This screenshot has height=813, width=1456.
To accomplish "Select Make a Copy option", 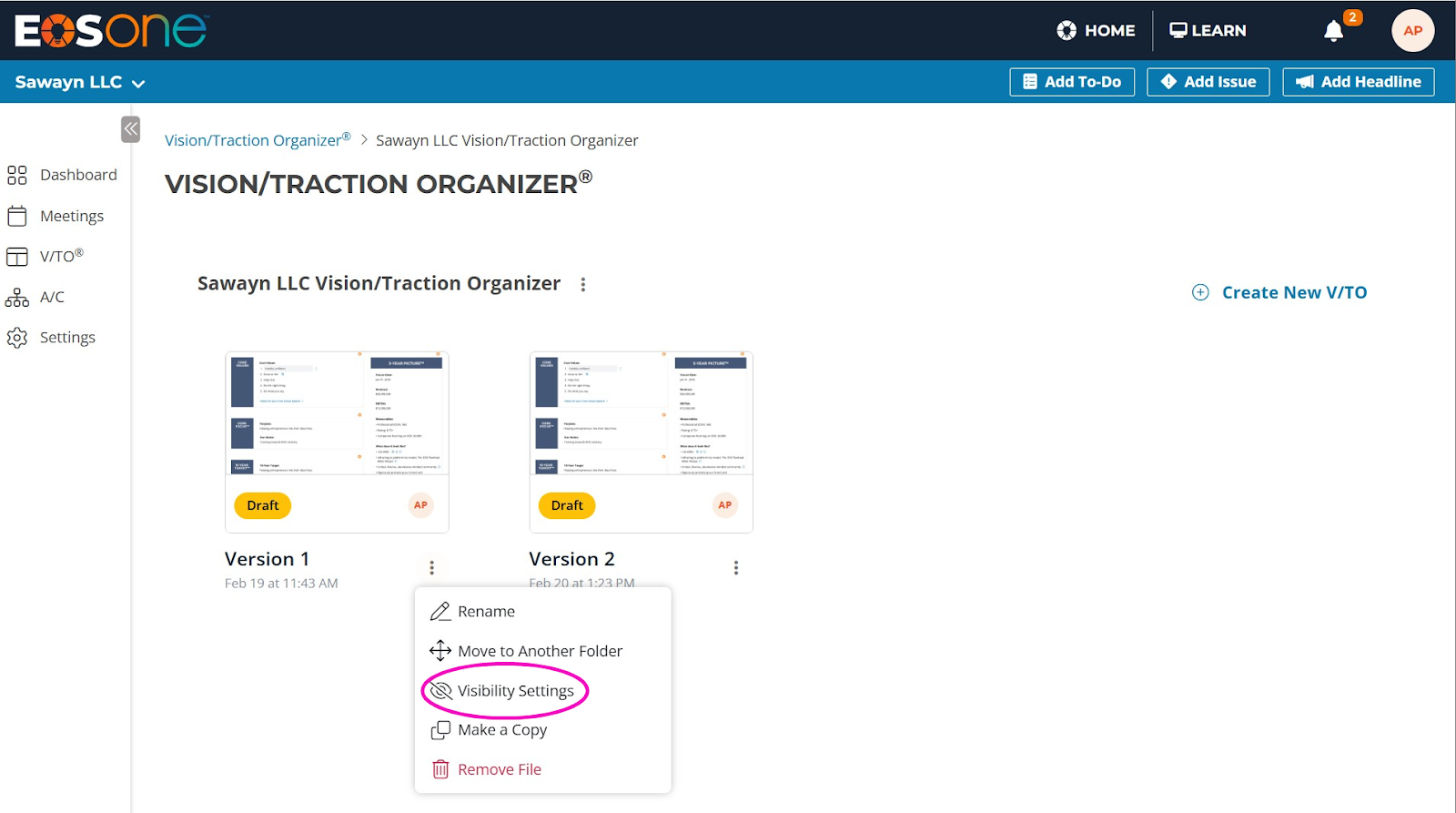I will [543, 730].
